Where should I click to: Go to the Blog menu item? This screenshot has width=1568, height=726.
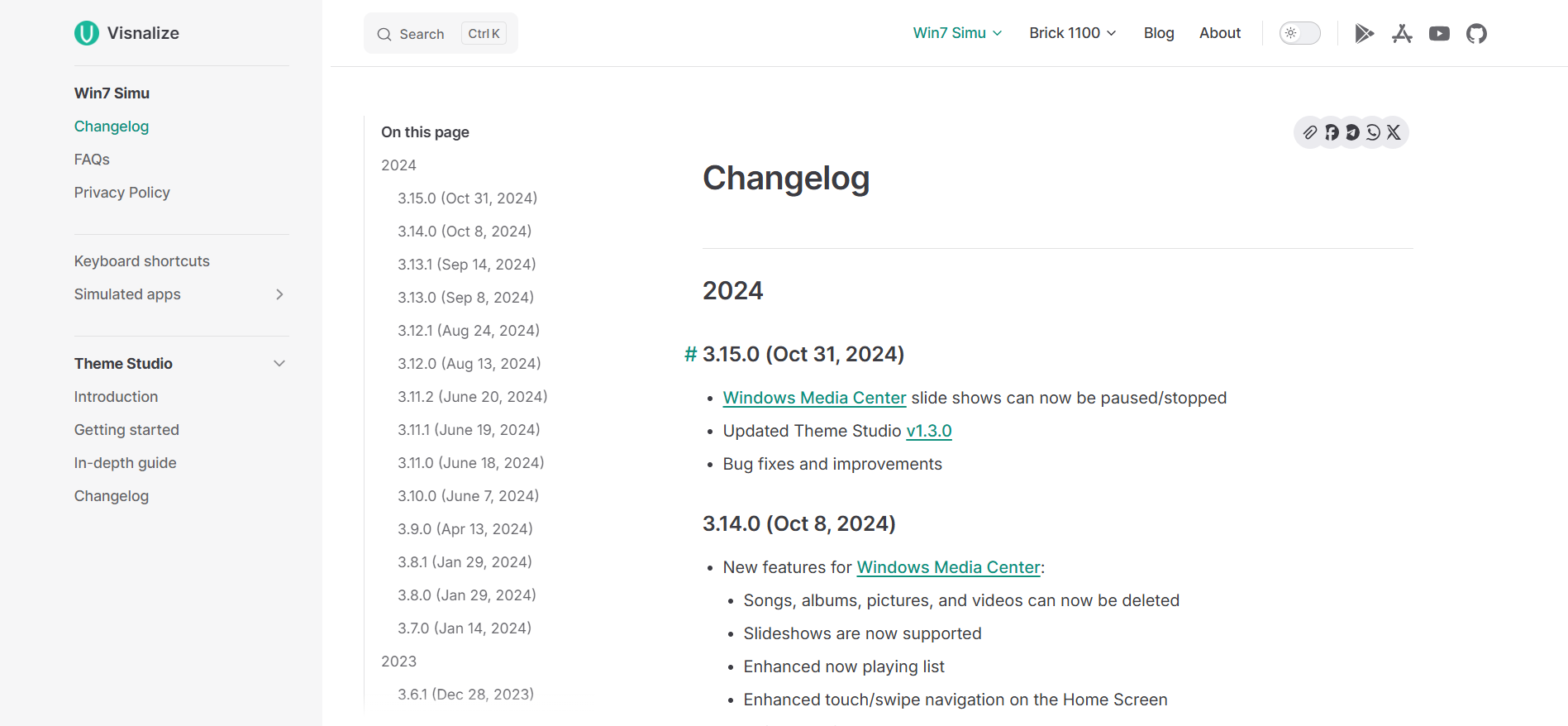(1159, 33)
